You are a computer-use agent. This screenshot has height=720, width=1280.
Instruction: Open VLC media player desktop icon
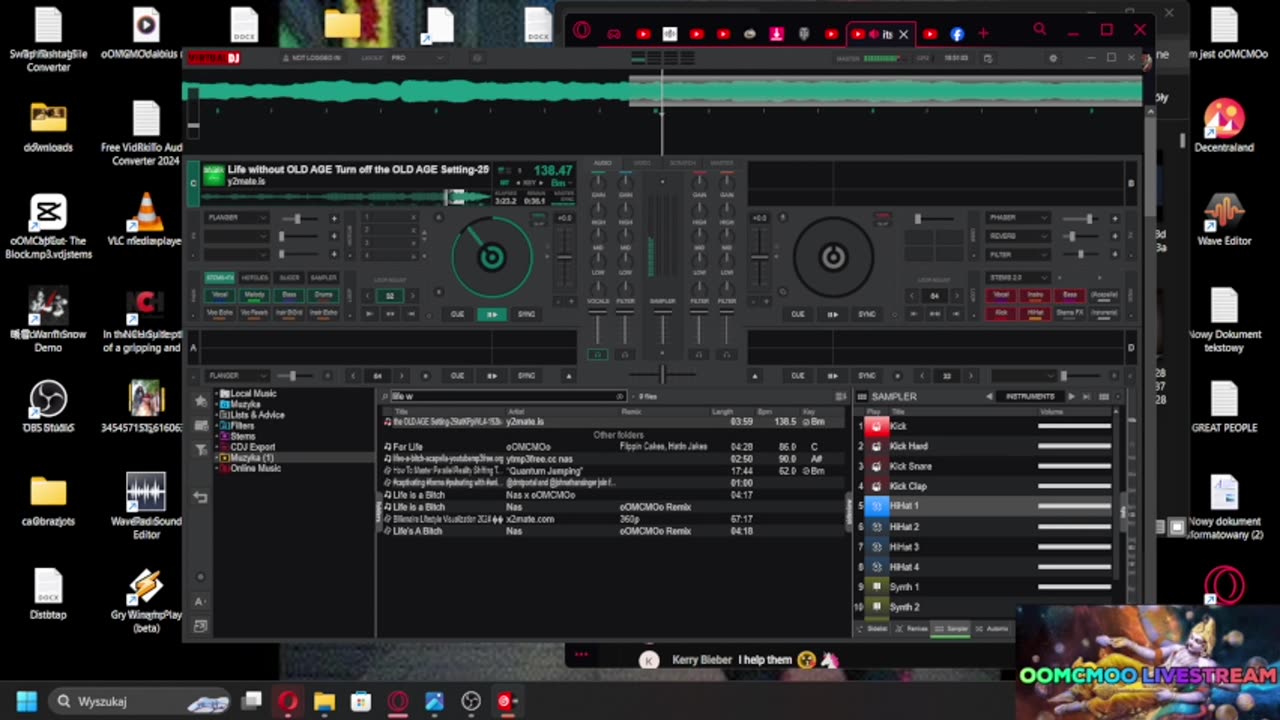(146, 220)
